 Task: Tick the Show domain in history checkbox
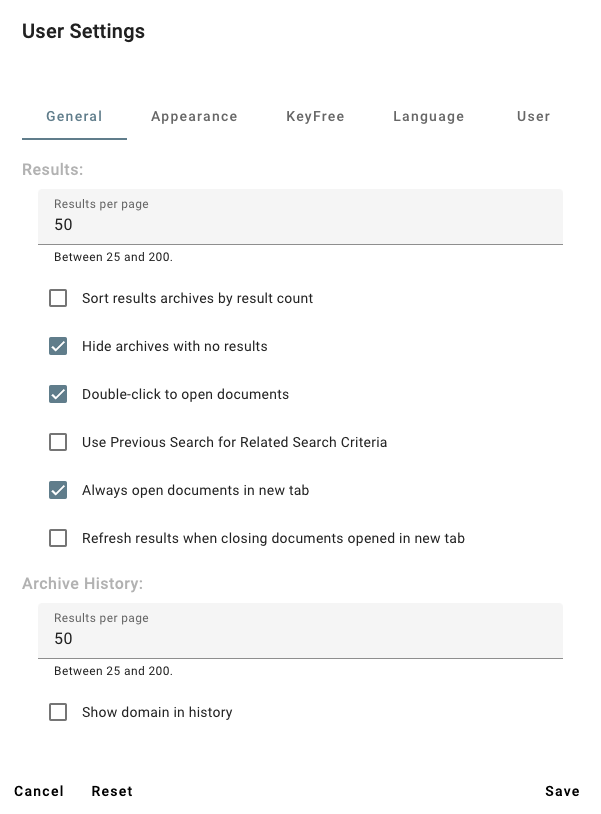(59, 712)
